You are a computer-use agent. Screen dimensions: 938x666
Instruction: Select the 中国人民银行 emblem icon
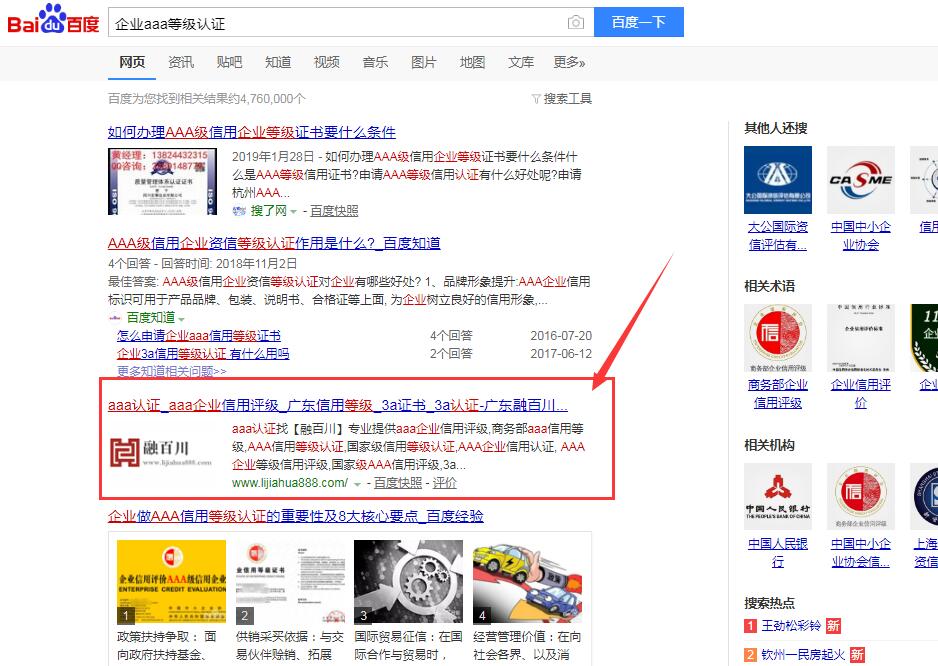click(x=777, y=497)
